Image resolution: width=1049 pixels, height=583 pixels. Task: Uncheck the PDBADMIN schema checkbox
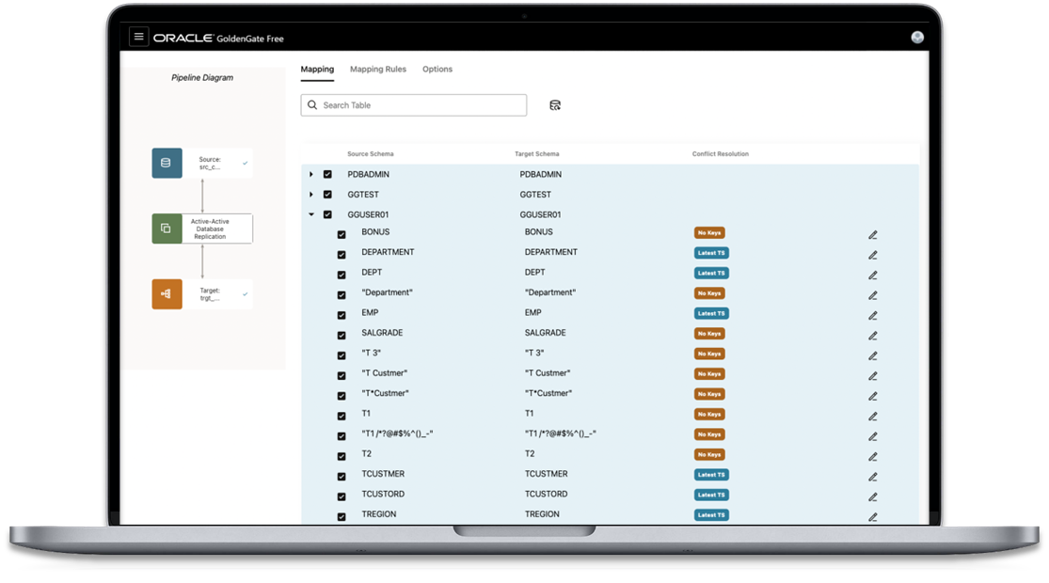tap(327, 174)
